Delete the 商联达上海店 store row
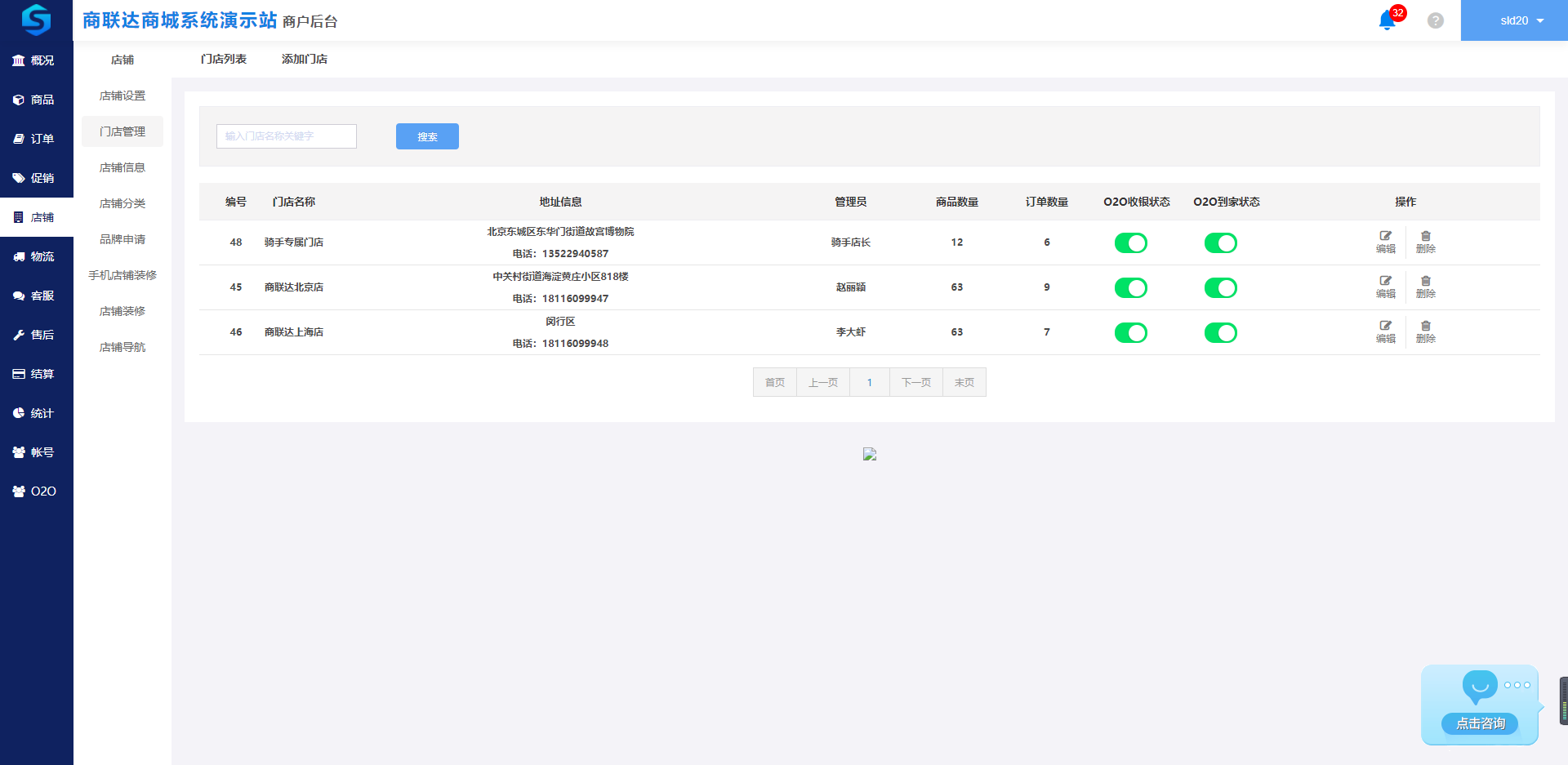The height and width of the screenshot is (765, 1568). pos(1425,331)
